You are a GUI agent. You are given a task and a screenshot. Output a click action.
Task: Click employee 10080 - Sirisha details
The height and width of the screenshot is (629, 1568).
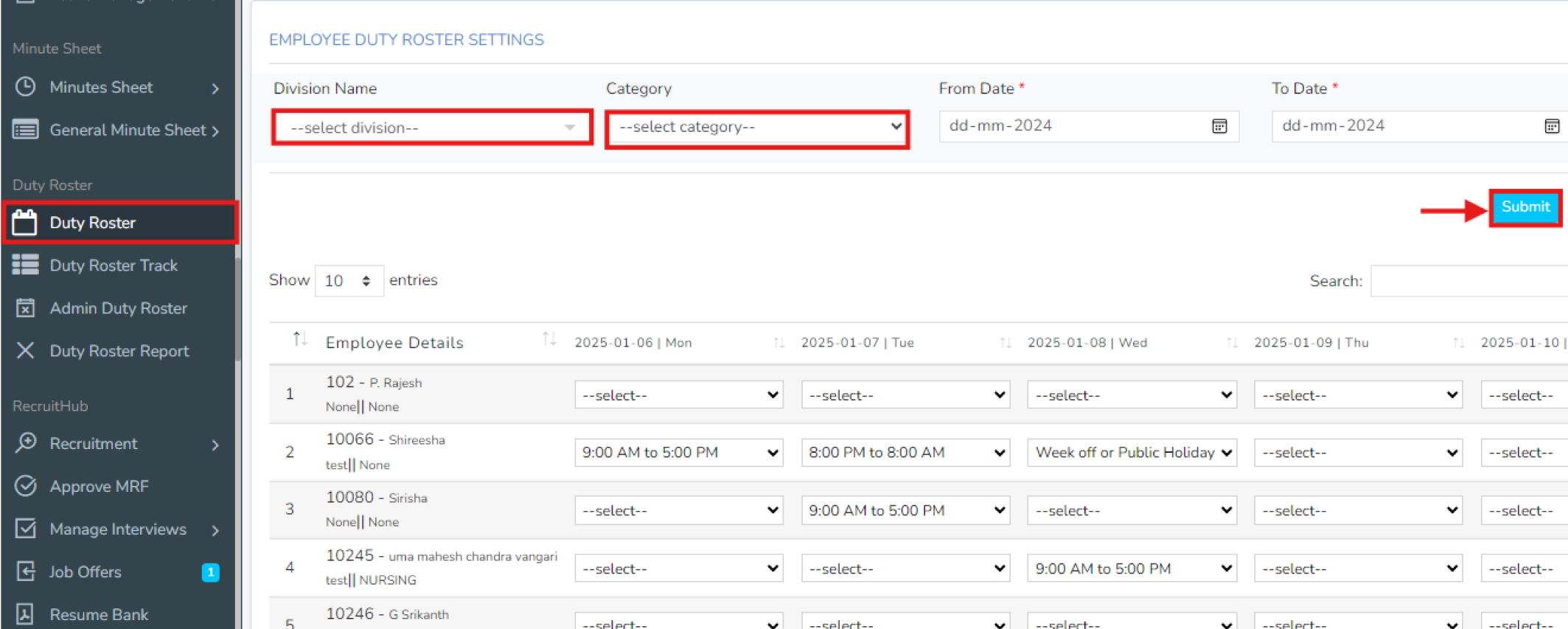tap(377, 509)
